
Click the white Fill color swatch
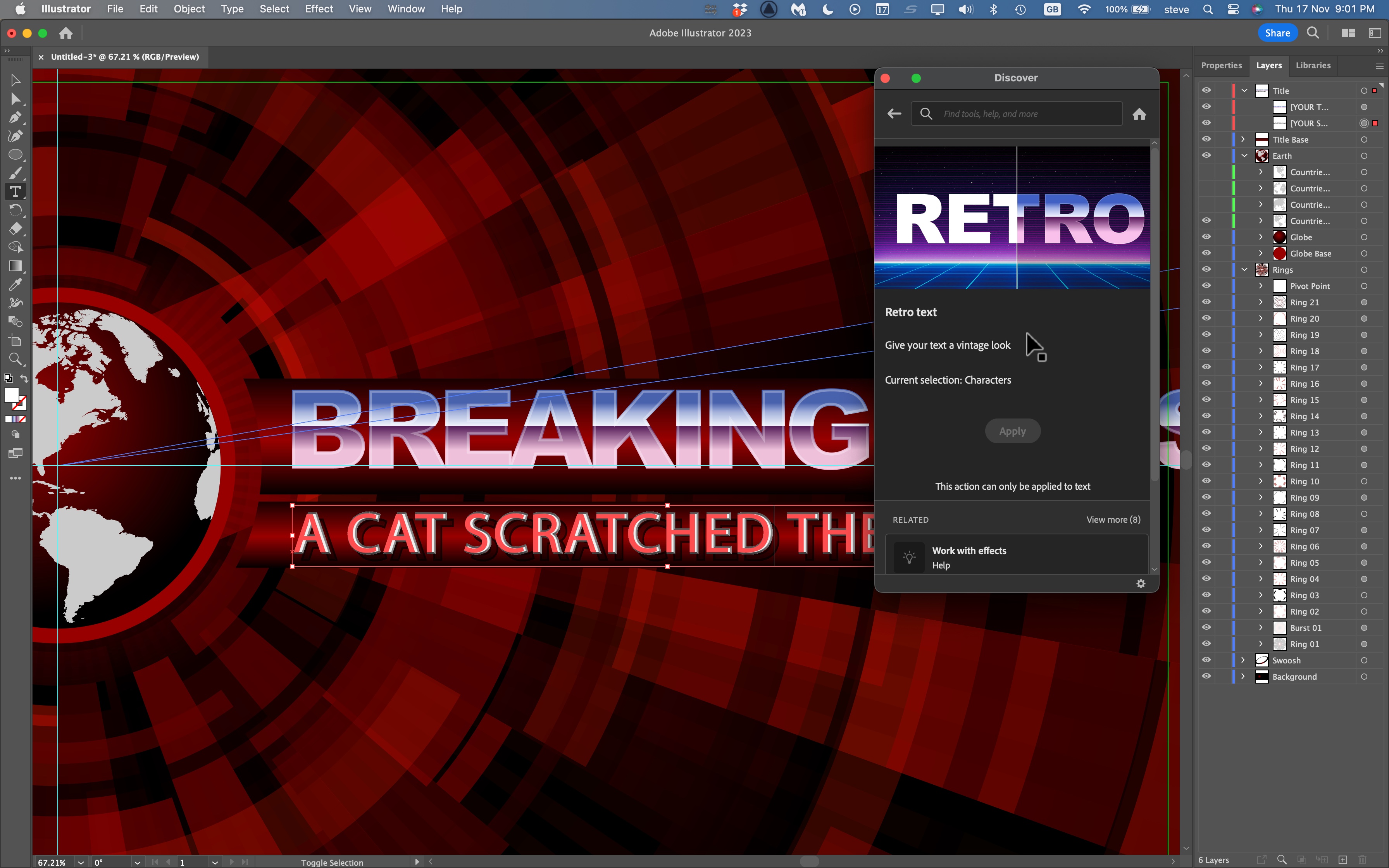(x=11, y=396)
